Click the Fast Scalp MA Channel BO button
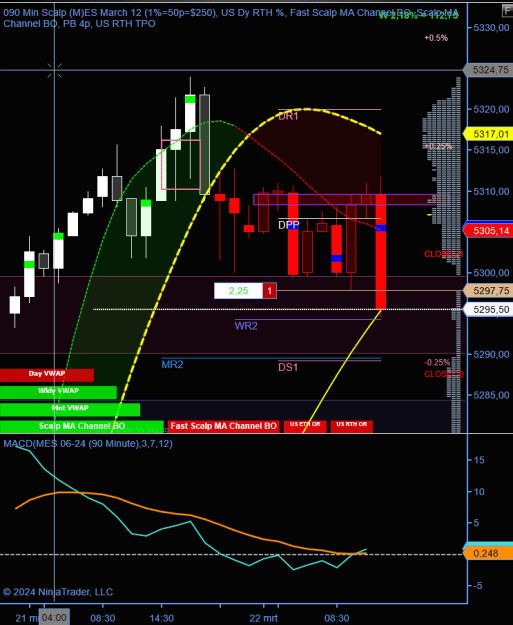Screen dimensions: 513x625 point(224,426)
